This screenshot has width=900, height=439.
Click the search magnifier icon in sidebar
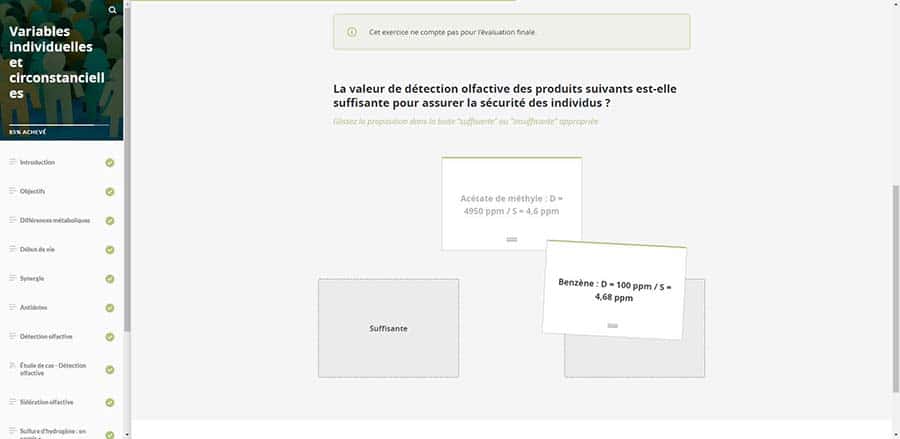point(112,10)
